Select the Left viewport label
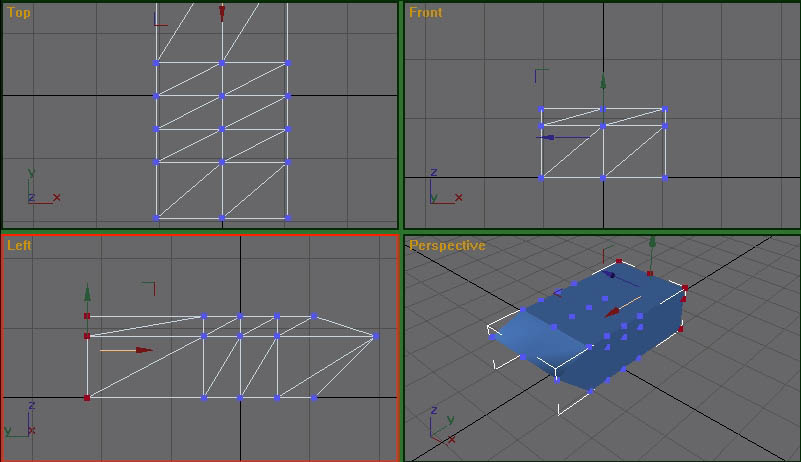 click(19, 245)
